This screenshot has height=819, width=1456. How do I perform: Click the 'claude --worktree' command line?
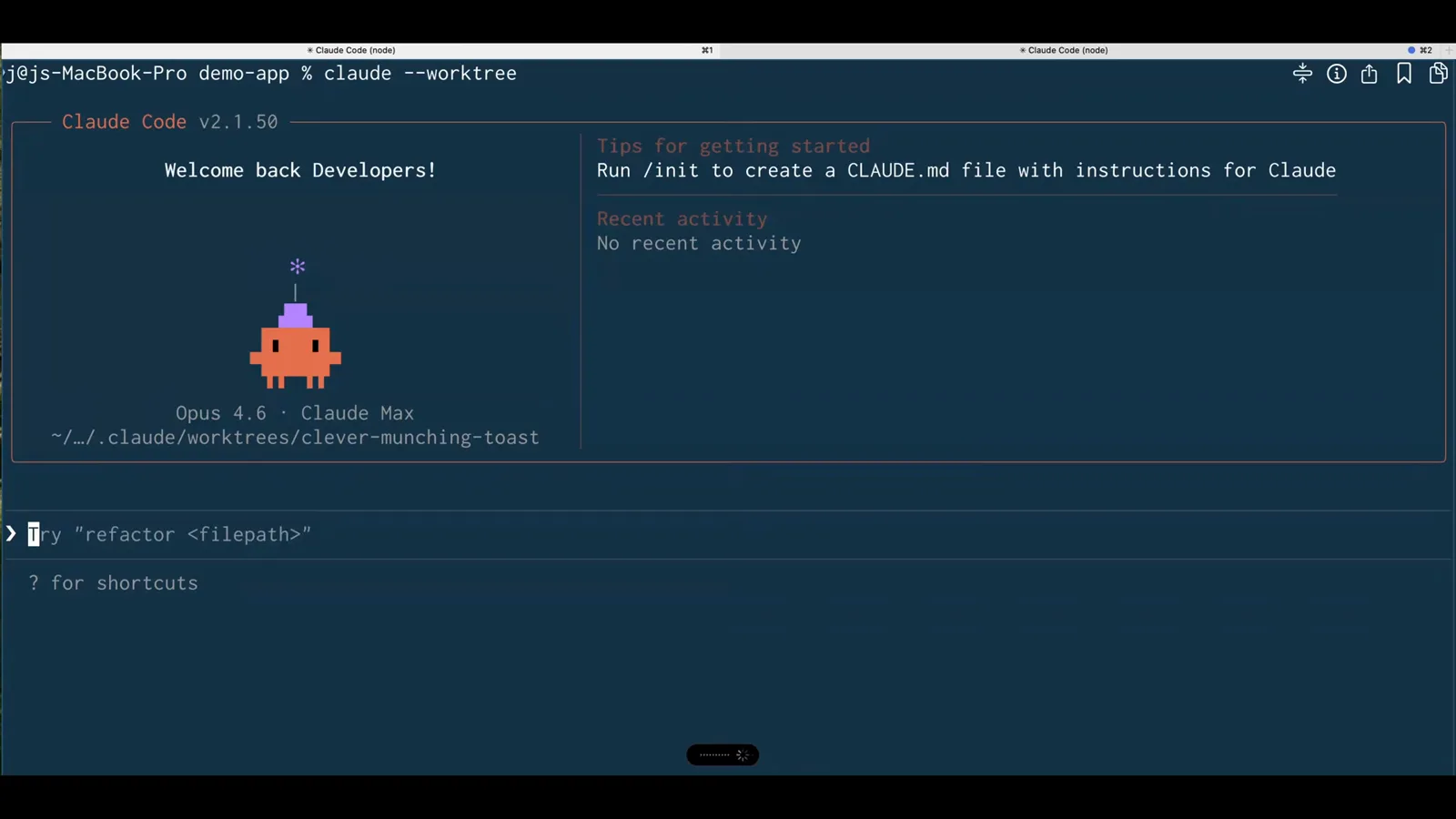pos(420,74)
